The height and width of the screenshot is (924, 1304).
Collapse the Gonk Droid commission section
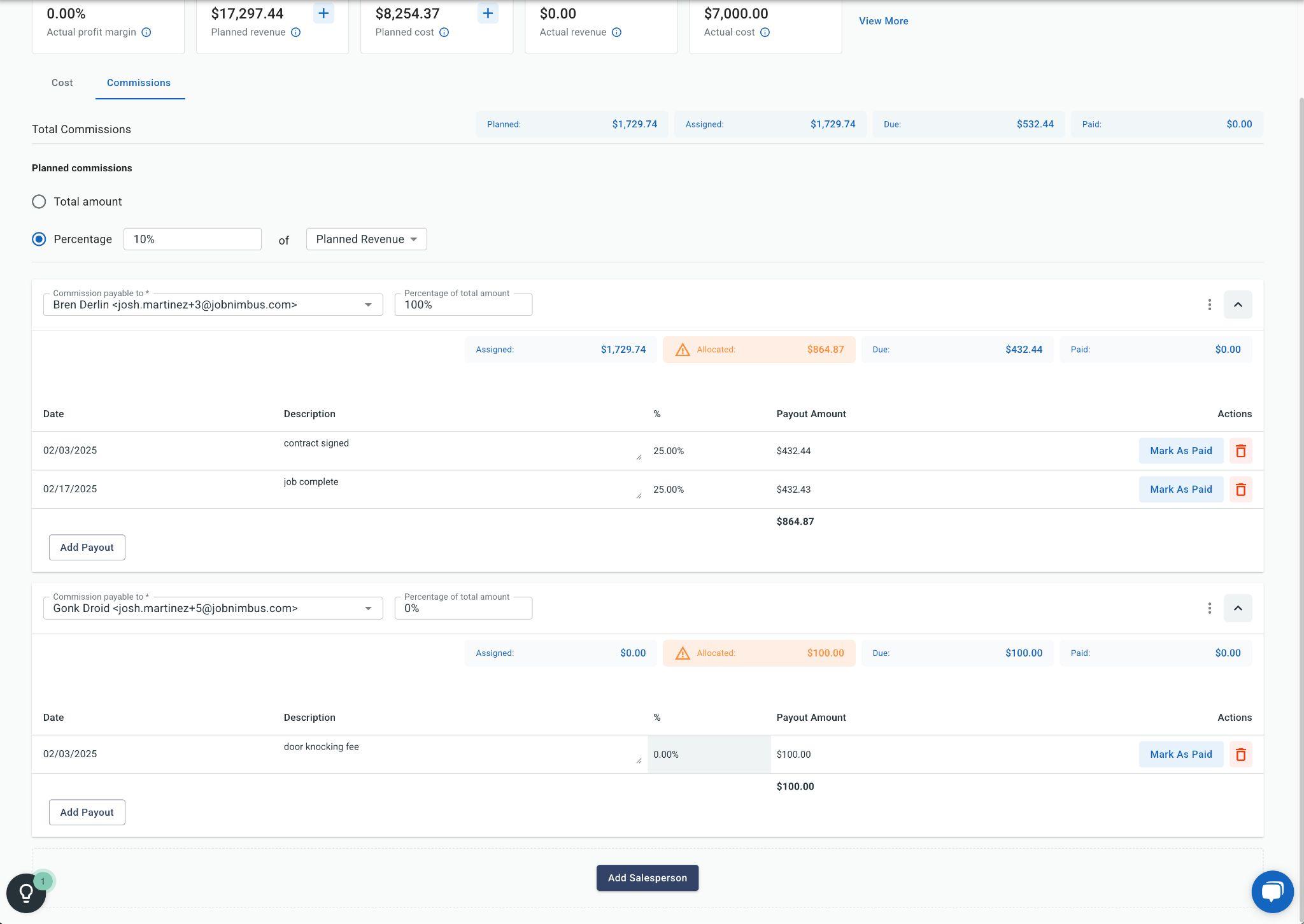click(x=1237, y=608)
